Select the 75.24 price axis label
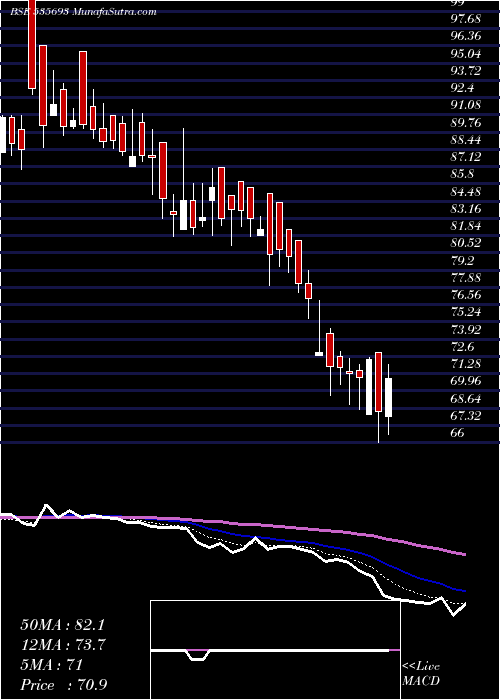 click(x=466, y=312)
